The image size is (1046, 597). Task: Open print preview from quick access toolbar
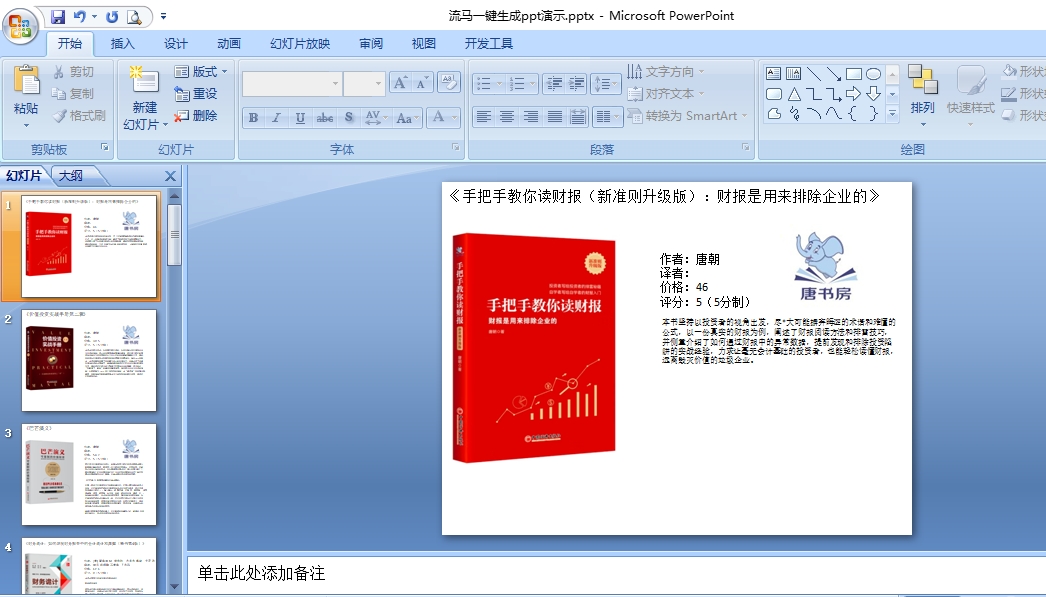[x=134, y=17]
